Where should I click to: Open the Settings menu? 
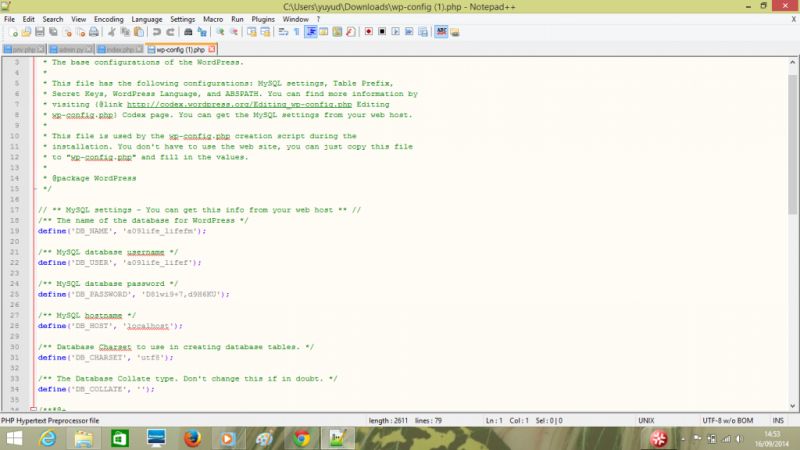click(183, 19)
